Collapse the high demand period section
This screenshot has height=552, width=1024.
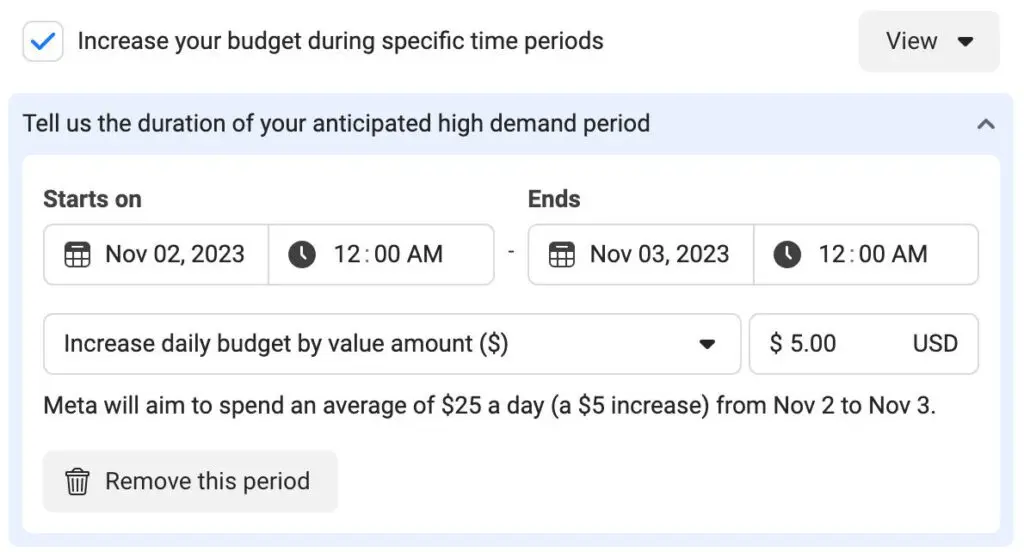tap(986, 124)
